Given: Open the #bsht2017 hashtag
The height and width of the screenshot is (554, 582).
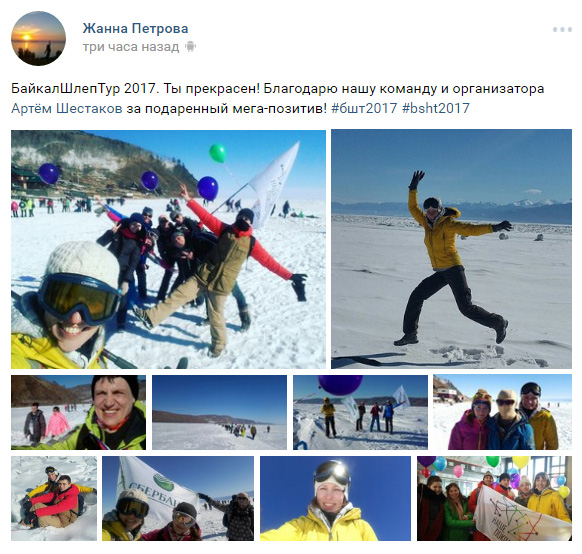Looking at the screenshot, I should [x=436, y=108].
